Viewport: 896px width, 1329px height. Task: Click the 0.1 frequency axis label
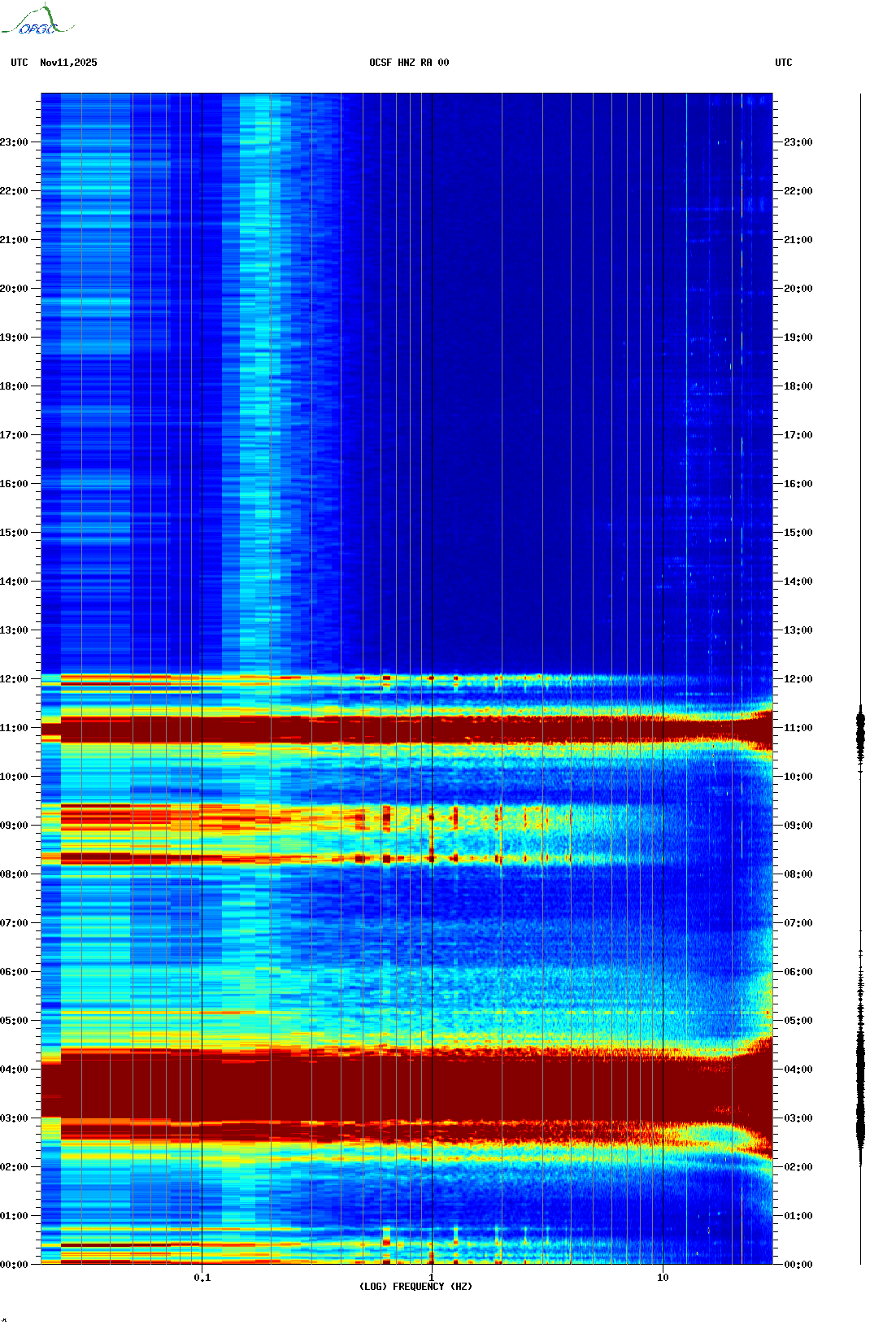click(202, 1277)
